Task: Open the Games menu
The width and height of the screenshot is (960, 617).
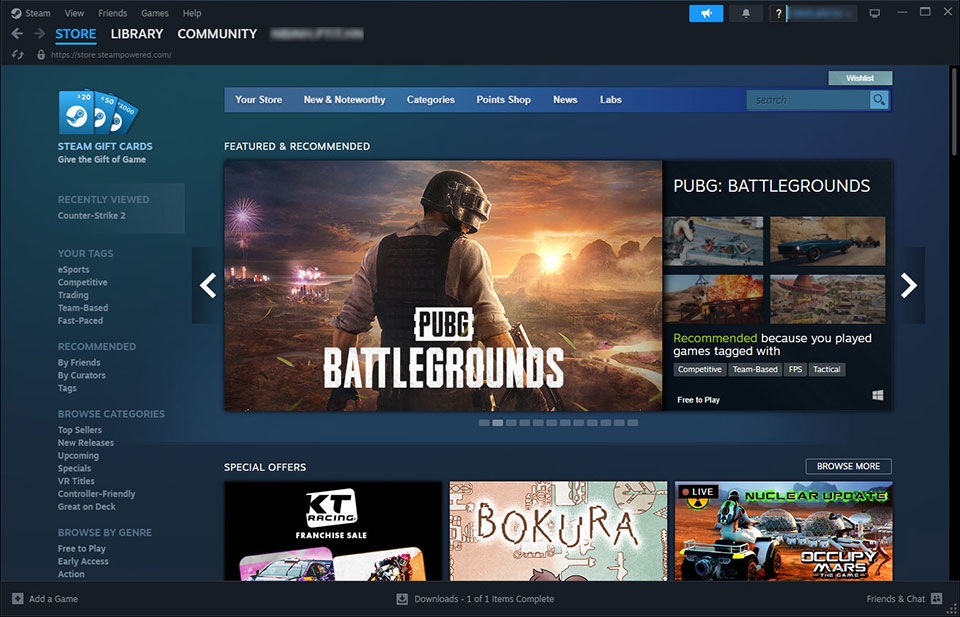Action: [x=155, y=13]
